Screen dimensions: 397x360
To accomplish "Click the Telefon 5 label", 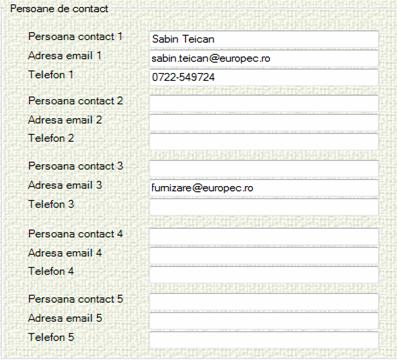I will [x=51, y=337].
